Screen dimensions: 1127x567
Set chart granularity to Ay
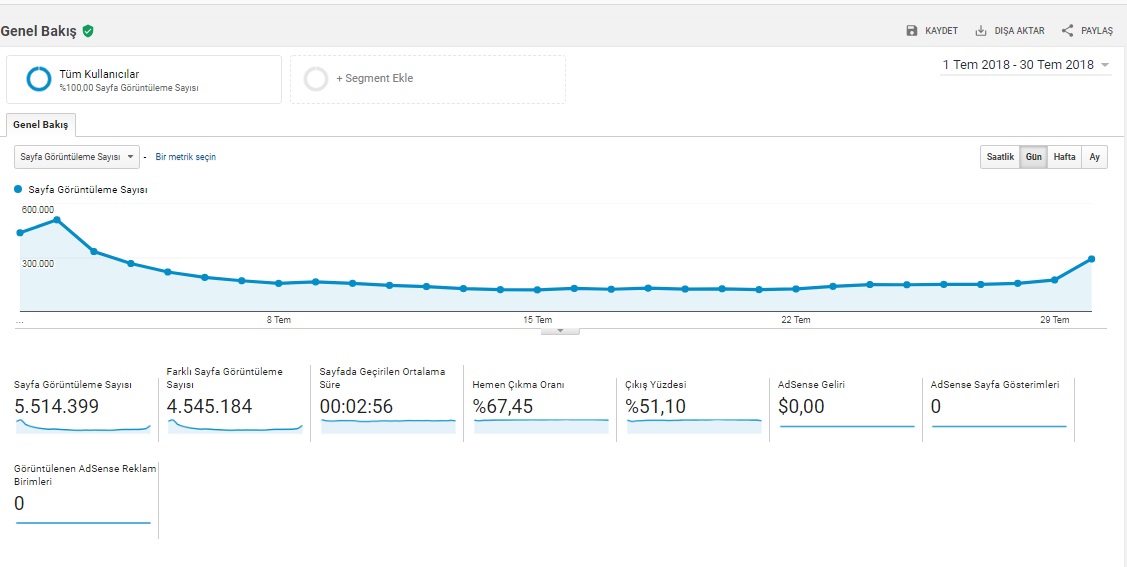pos(1094,157)
